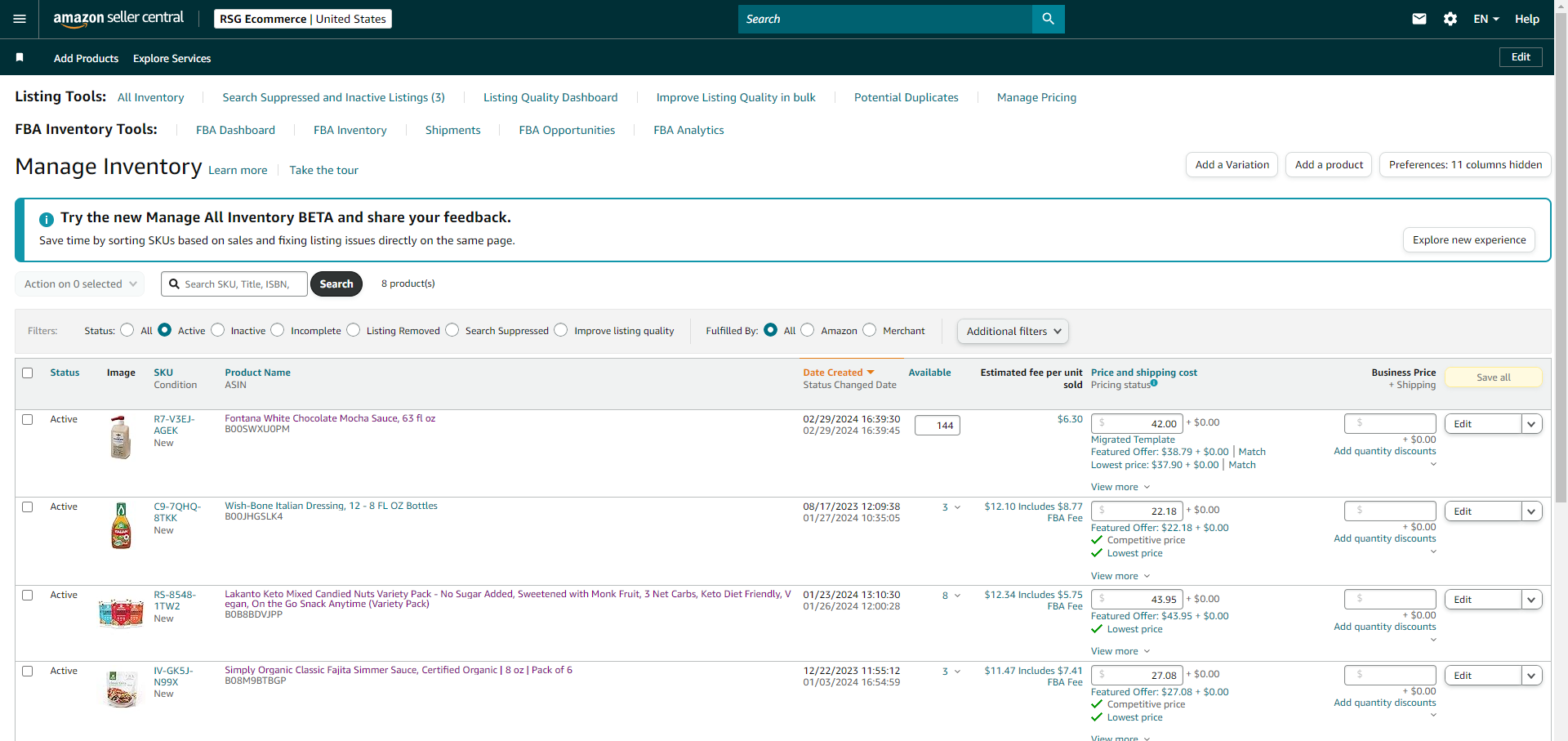The height and width of the screenshot is (741, 1568).
Task: Click the Save all button
Action: pos(1494,377)
